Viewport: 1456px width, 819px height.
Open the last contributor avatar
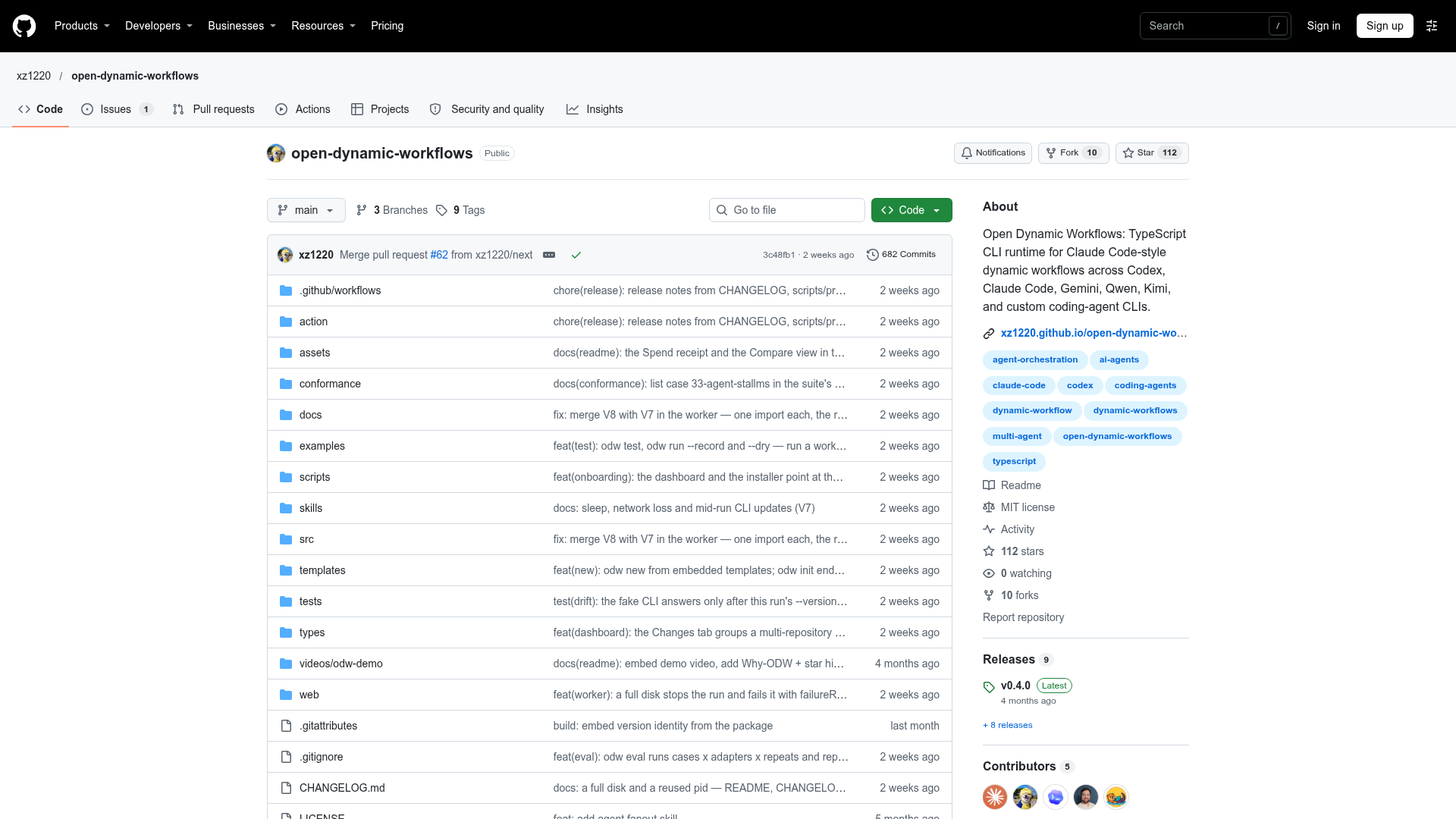click(1116, 797)
